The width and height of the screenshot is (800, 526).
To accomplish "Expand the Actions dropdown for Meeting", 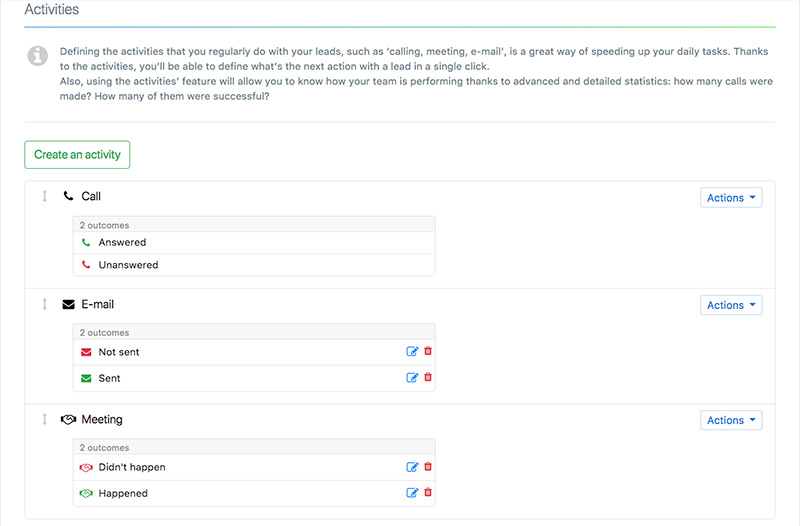I will [731, 420].
